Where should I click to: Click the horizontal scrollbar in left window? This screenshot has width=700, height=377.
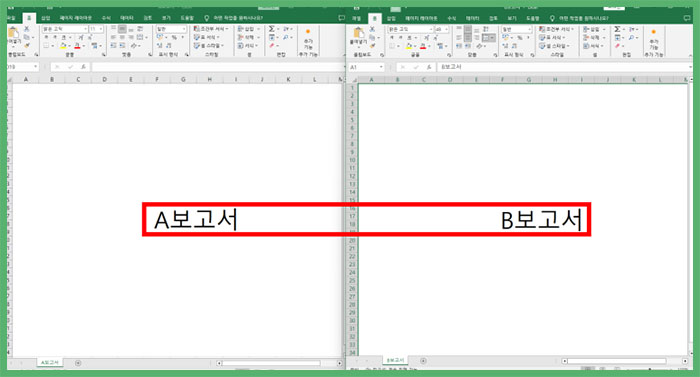(x=272, y=363)
